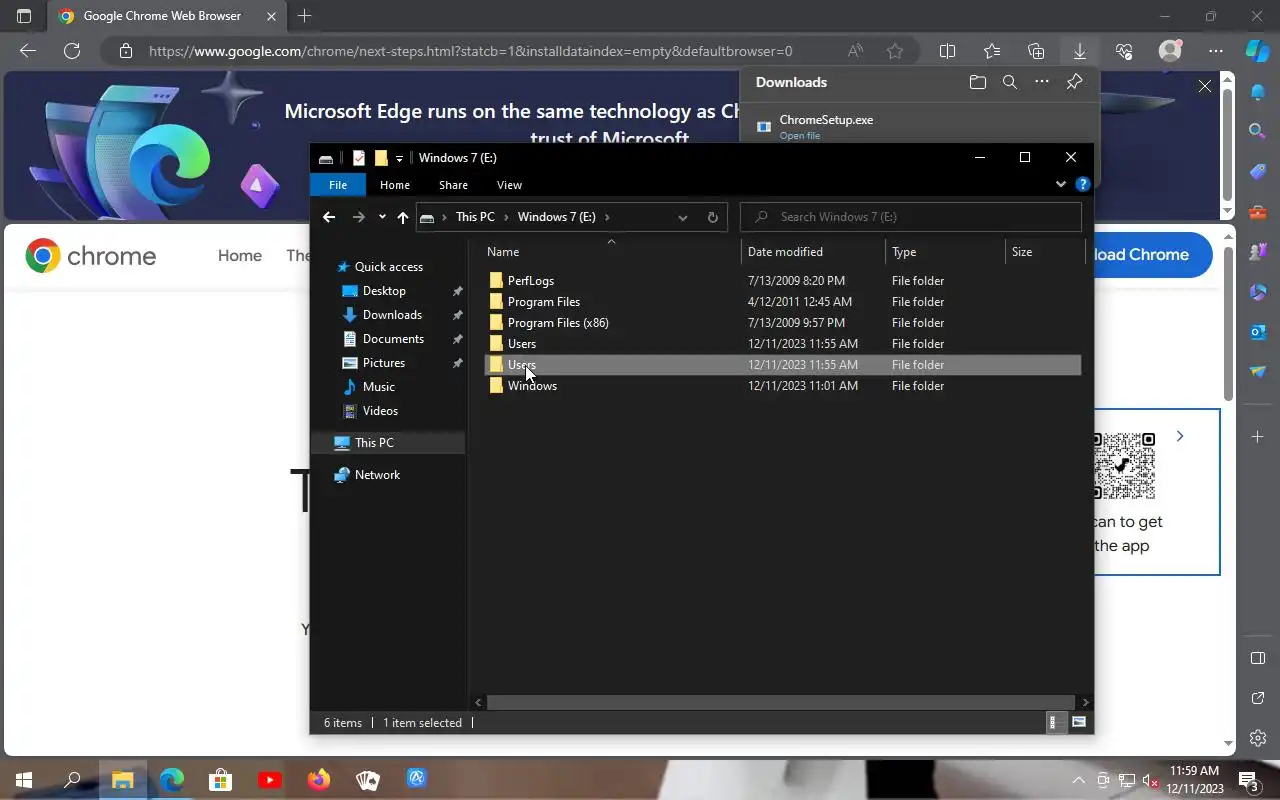Enable Edge split screen
This screenshot has height=800, width=1280.
[x=948, y=51]
